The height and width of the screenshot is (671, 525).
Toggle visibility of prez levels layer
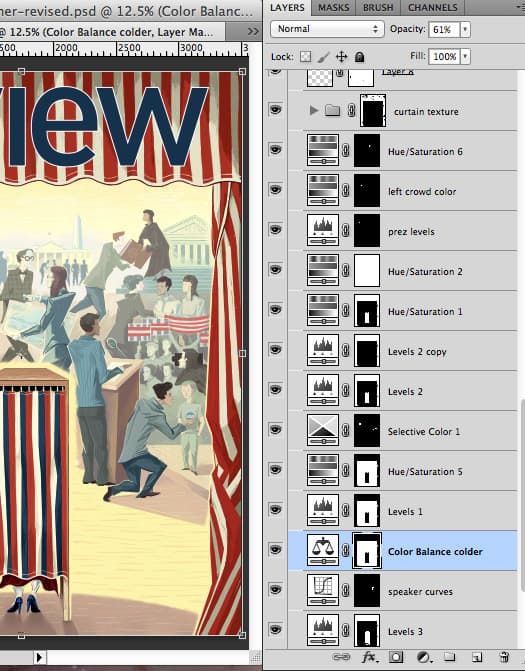coord(275,230)
